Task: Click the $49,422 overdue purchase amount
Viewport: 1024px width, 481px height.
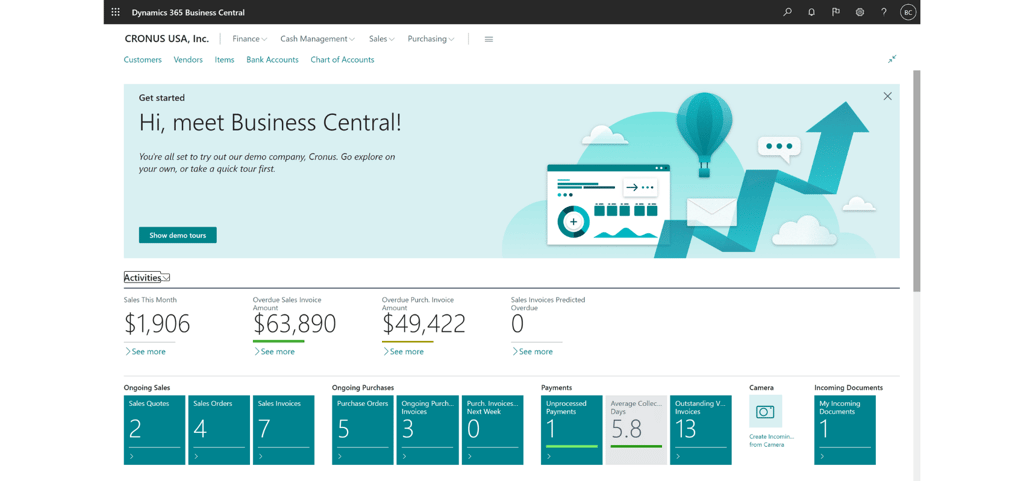Action: (424, 324)
